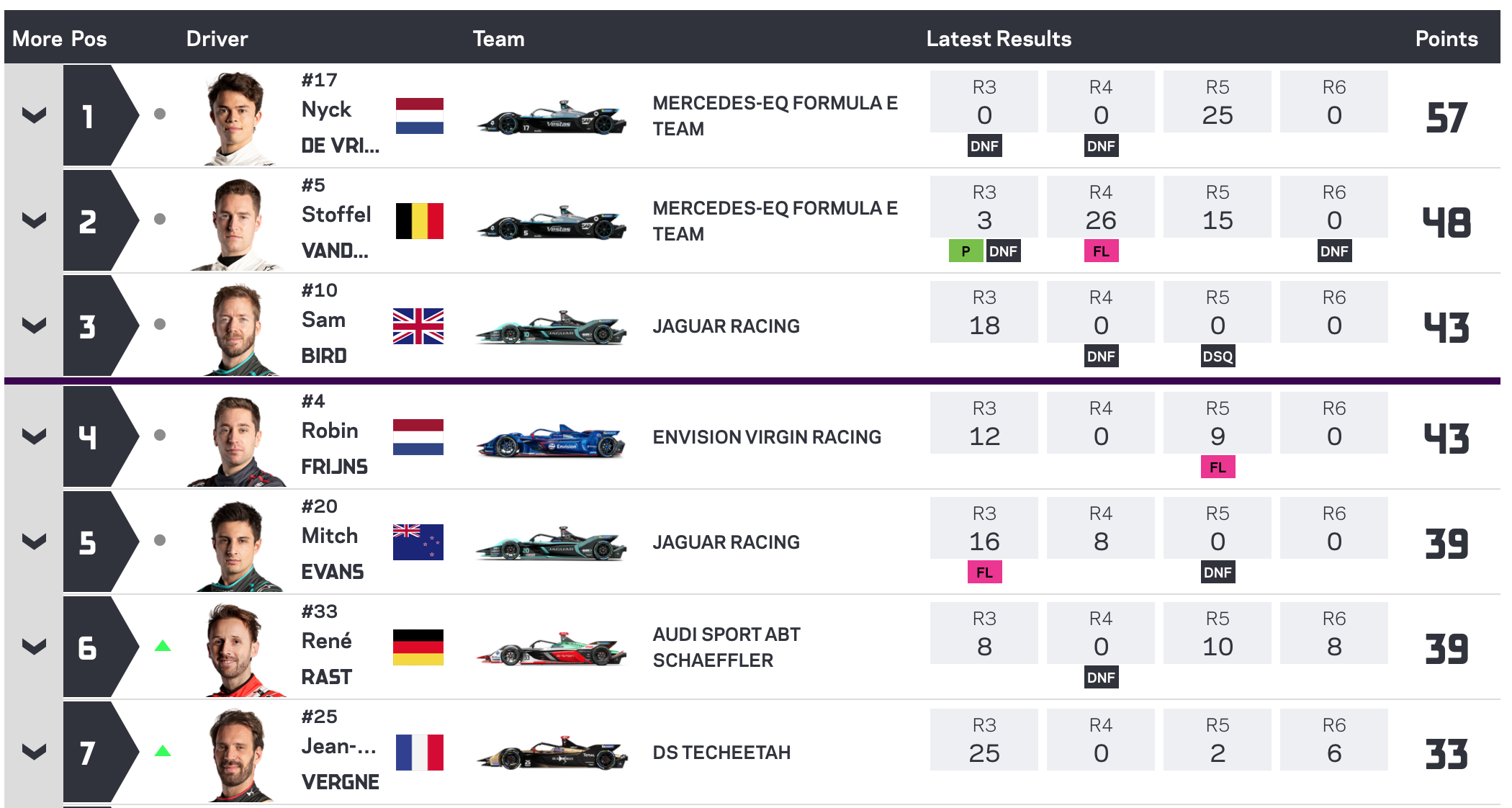The width and height of the screenshot is (1512, 808).
Task: Expand the row for position 5 Mitch Evans
Action: 34,542
